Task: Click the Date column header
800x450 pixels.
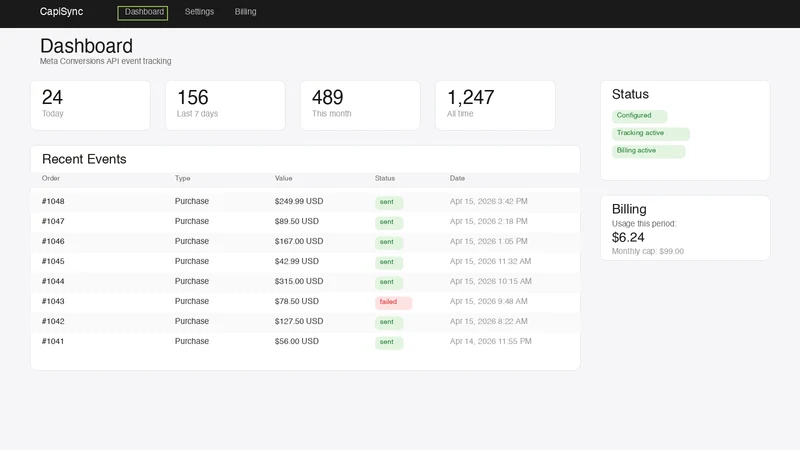Action: (457, 178)
